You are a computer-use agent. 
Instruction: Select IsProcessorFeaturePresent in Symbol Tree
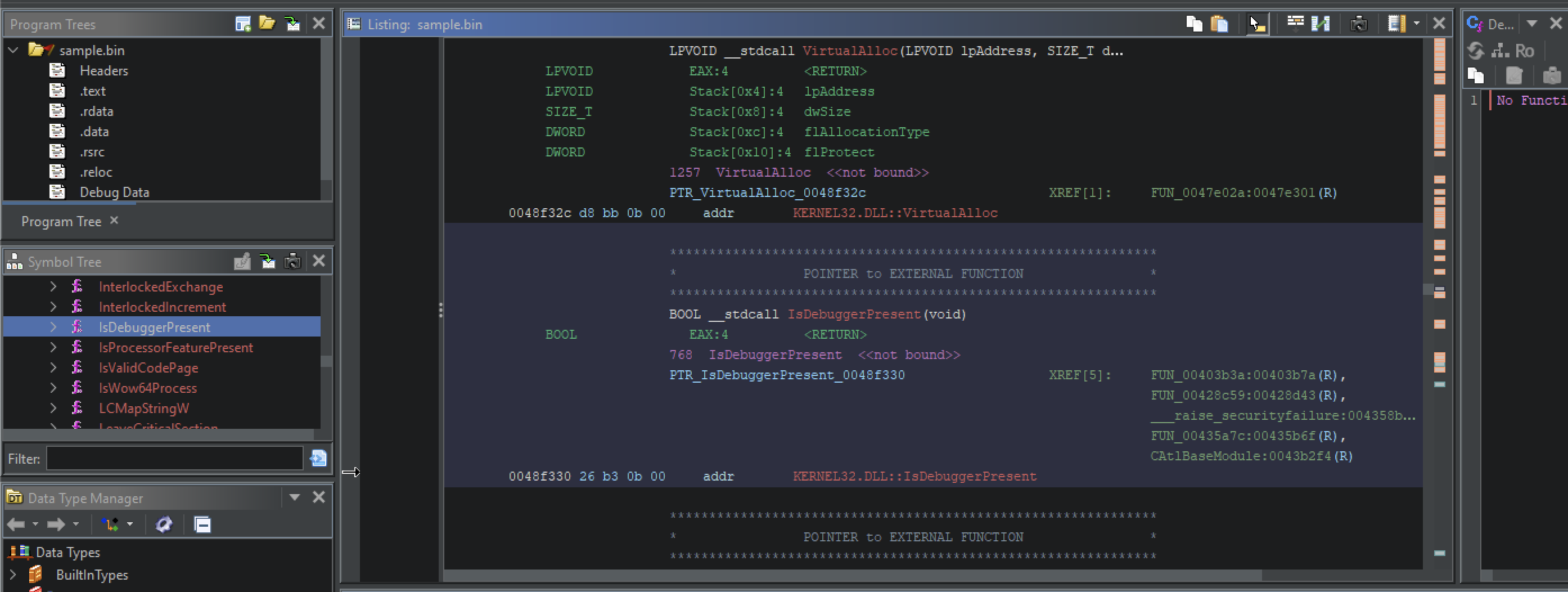176,348
